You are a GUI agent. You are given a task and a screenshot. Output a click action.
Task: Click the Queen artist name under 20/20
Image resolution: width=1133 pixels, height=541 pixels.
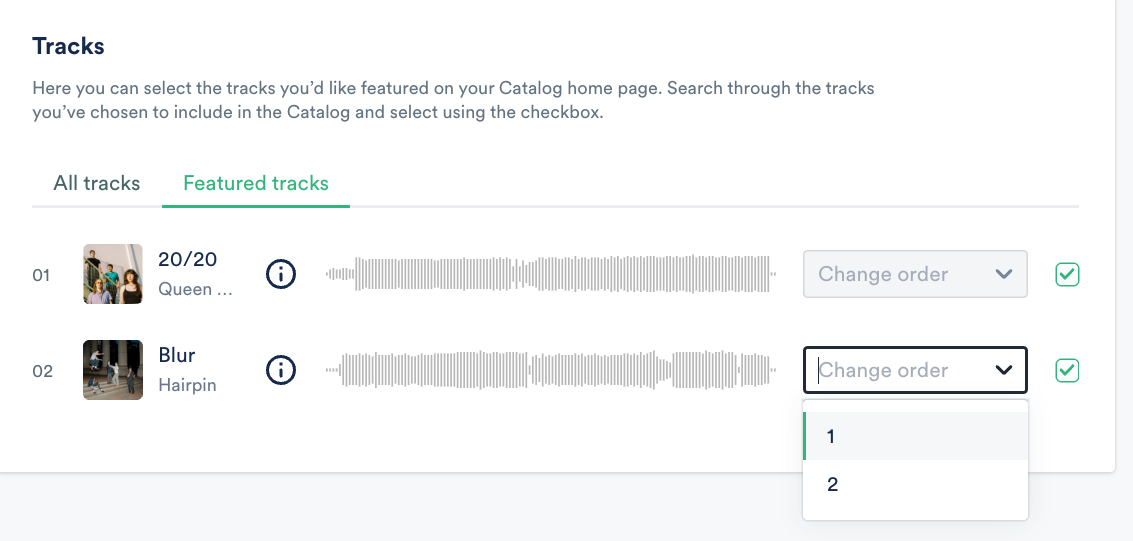tap(195, 289)
